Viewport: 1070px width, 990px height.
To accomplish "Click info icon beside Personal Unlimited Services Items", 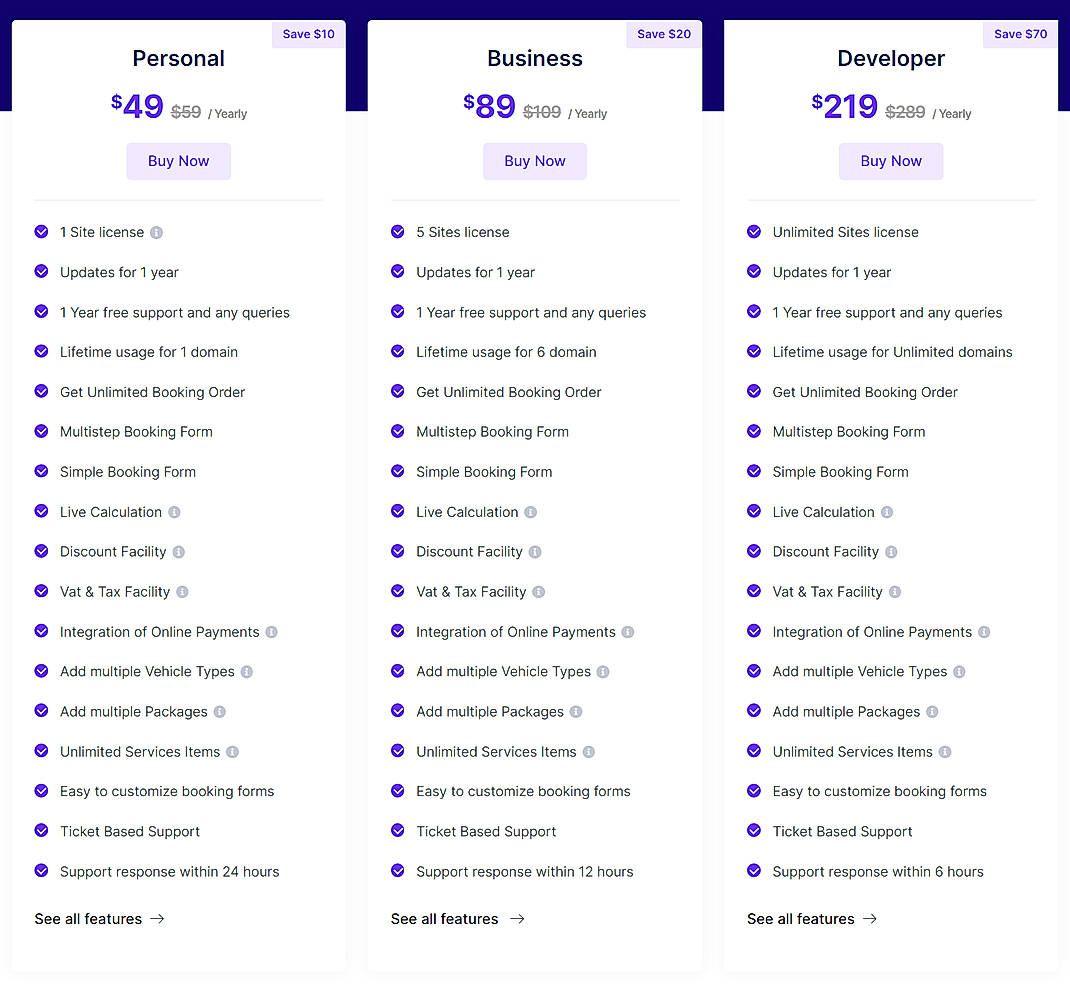I will [x=233, y=752].
